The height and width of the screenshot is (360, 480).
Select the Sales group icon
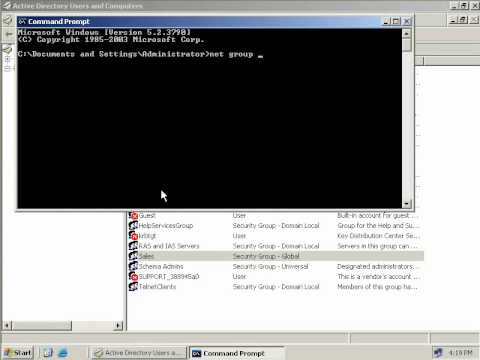pos(133,256)
